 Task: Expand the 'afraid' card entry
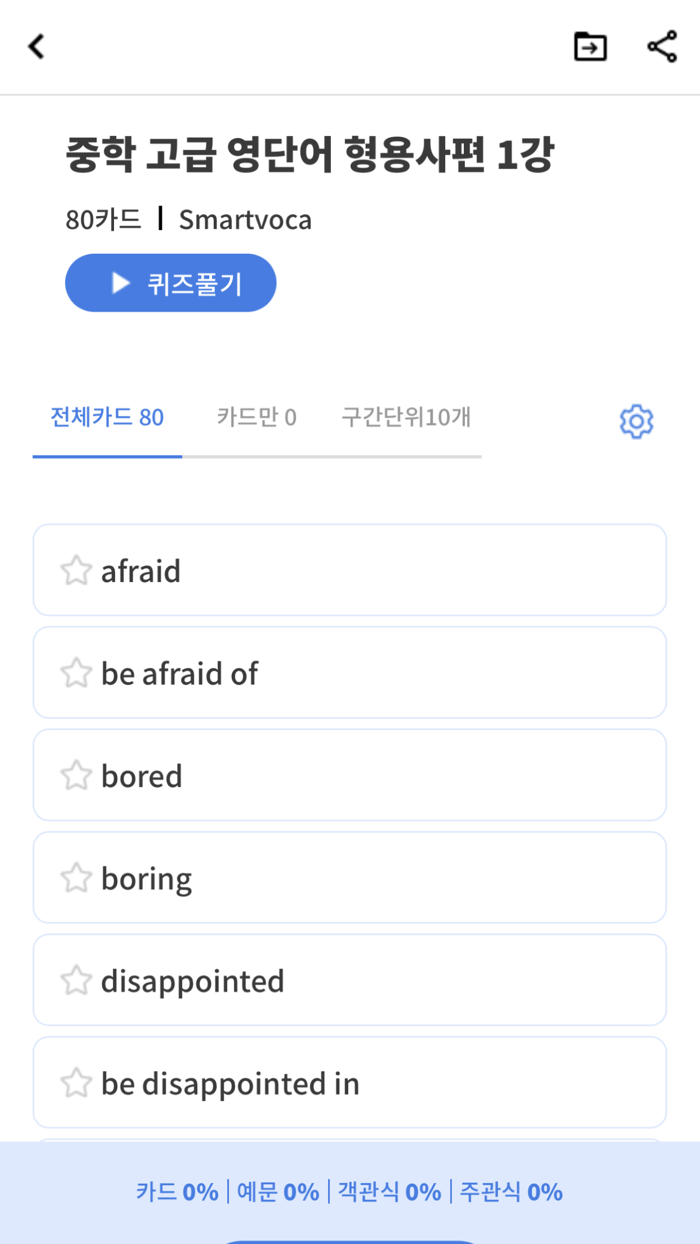pos(350,569)
